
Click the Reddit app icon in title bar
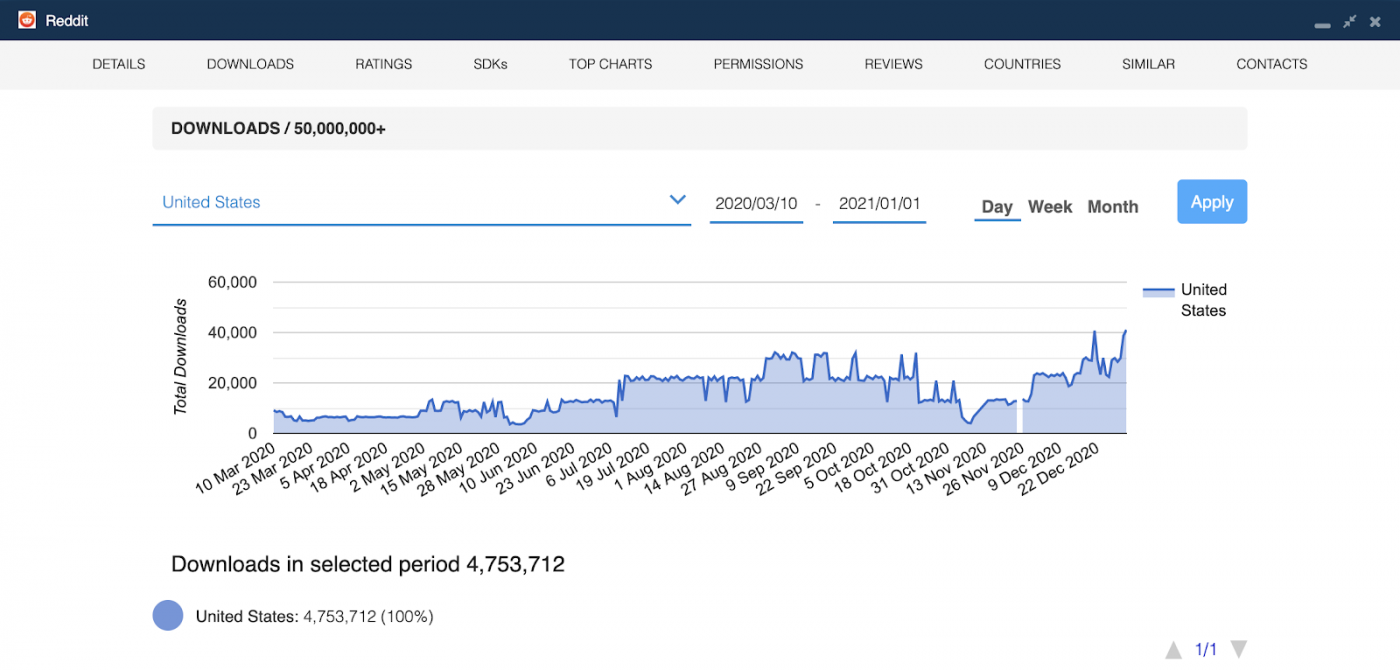click(x=25, y=19)
